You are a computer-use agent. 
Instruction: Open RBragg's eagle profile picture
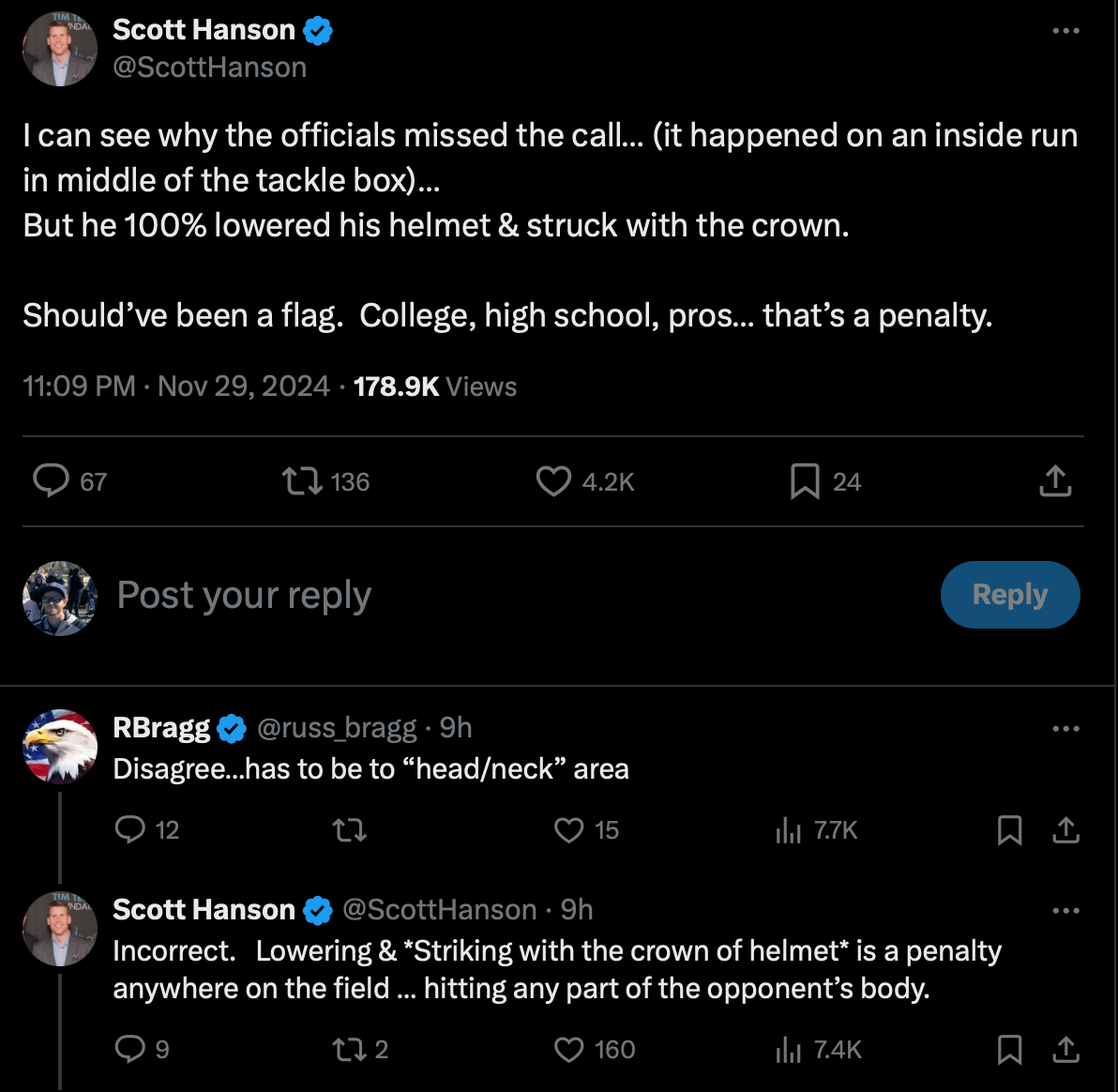[60, 746]
